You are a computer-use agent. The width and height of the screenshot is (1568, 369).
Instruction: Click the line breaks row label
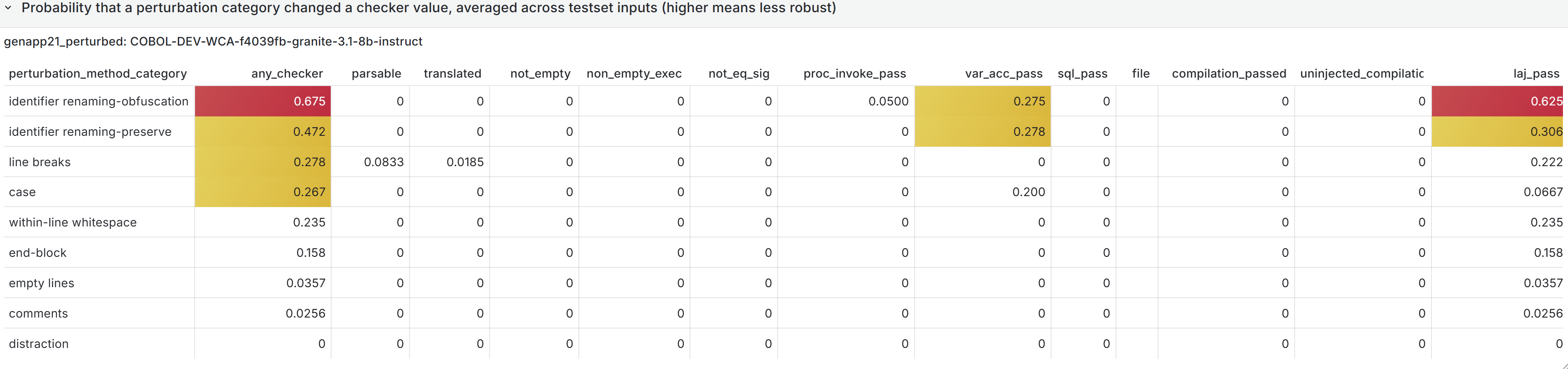(40, 162)
